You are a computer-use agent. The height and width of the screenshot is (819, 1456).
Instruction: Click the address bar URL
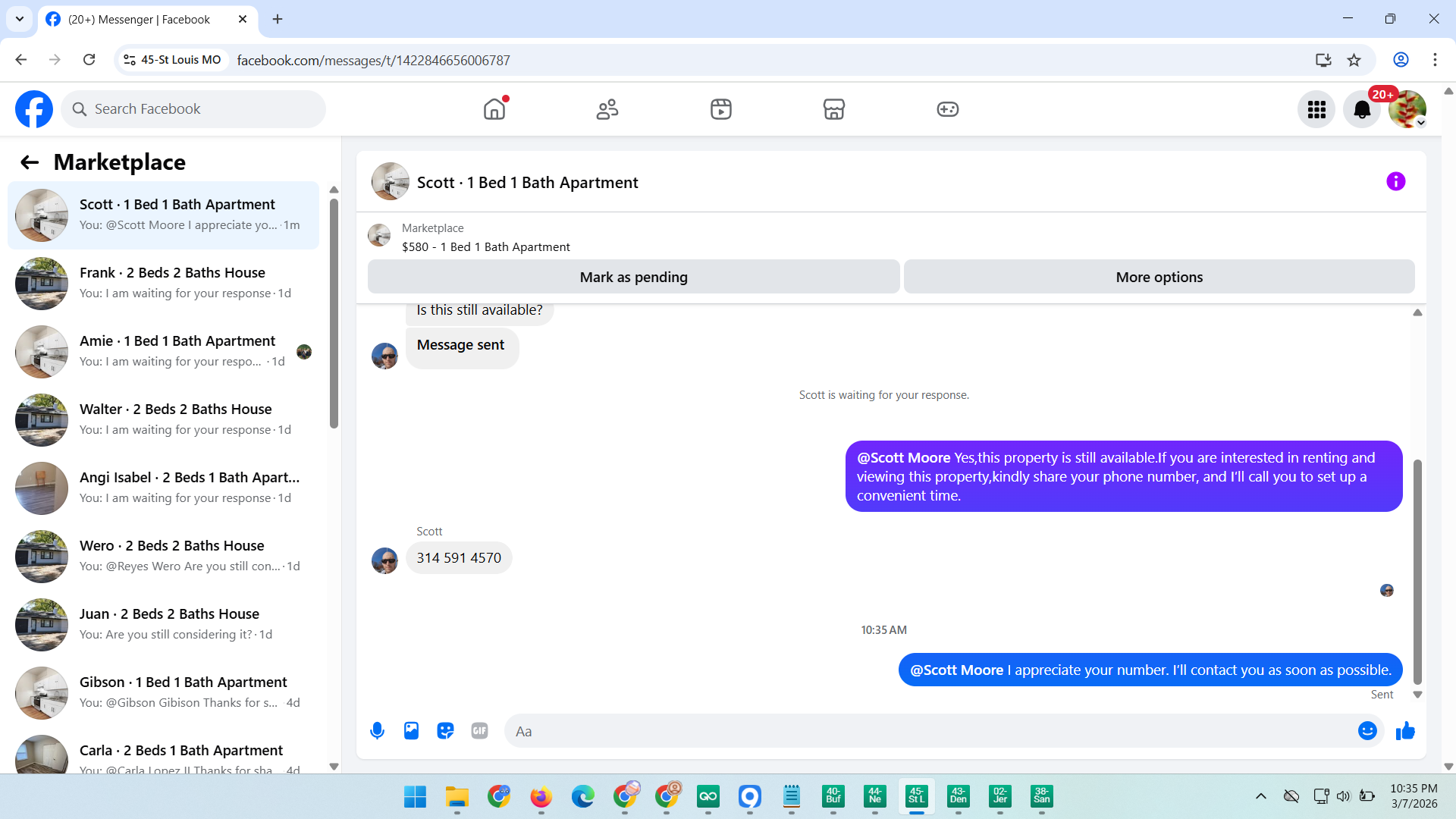pos(373,61)
